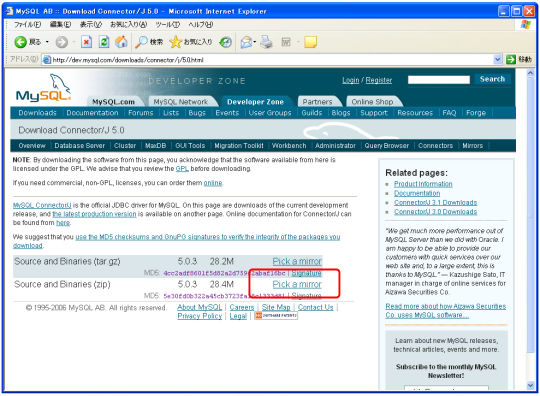Click the Home house icon
This screenshot has width=540, height=396.
[121, 42]
